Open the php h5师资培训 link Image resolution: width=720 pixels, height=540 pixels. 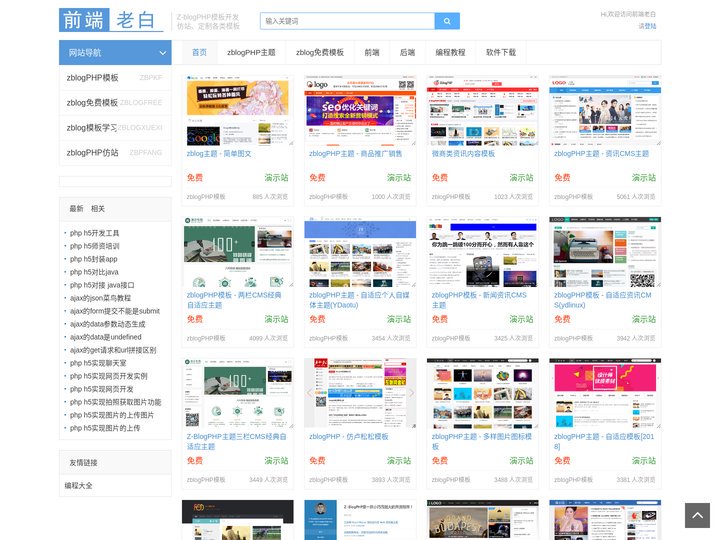(x=95, y=246)
